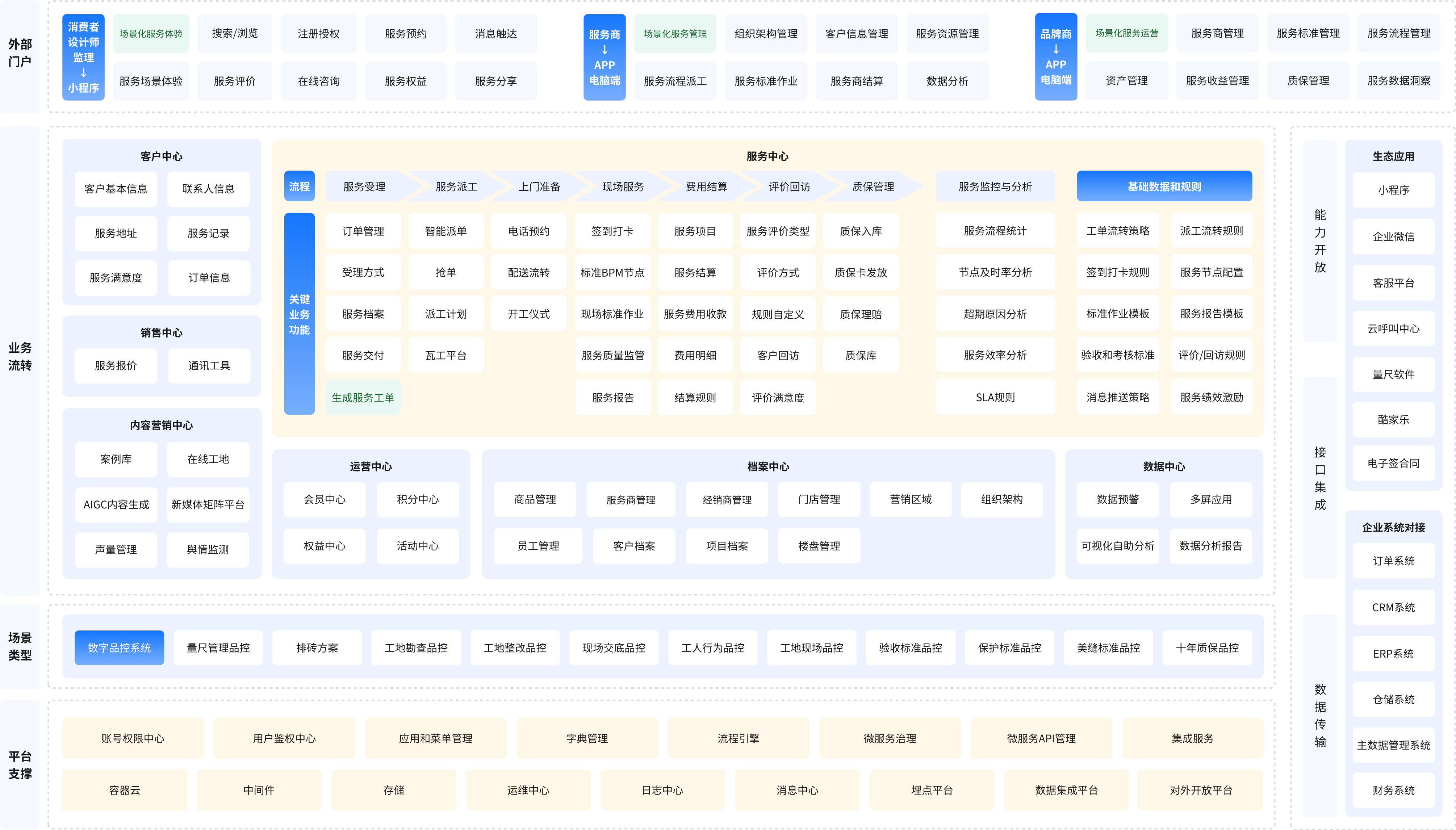Click the 服务费用收款 box
1456x830 pixels.
pyautogui.click(x=695, y=314)
